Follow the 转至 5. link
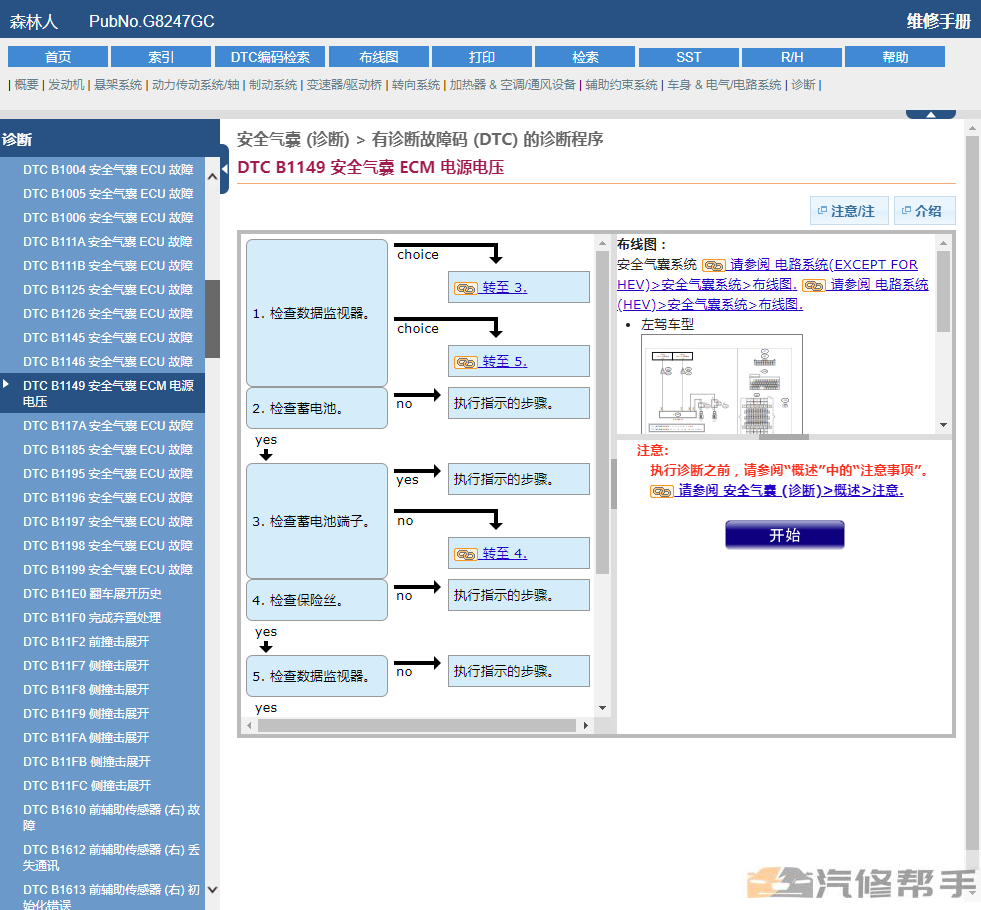This screenshot has width=981, height=910. tap(504, 361)
